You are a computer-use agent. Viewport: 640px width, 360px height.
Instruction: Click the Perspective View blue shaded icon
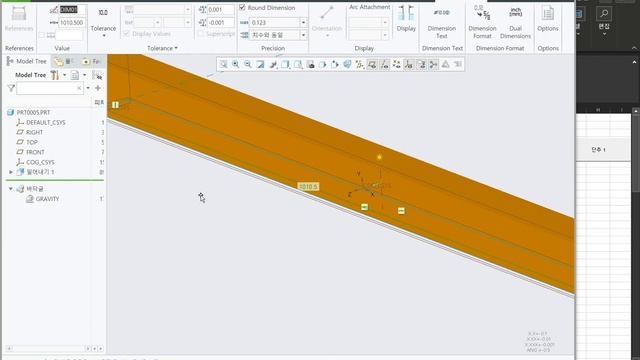pyautogui.click(x=347, y=64)
